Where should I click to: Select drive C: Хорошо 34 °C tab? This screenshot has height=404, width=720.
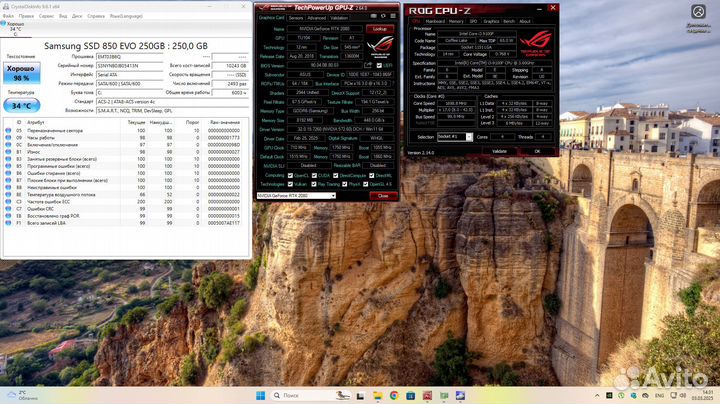pos(15,28)
